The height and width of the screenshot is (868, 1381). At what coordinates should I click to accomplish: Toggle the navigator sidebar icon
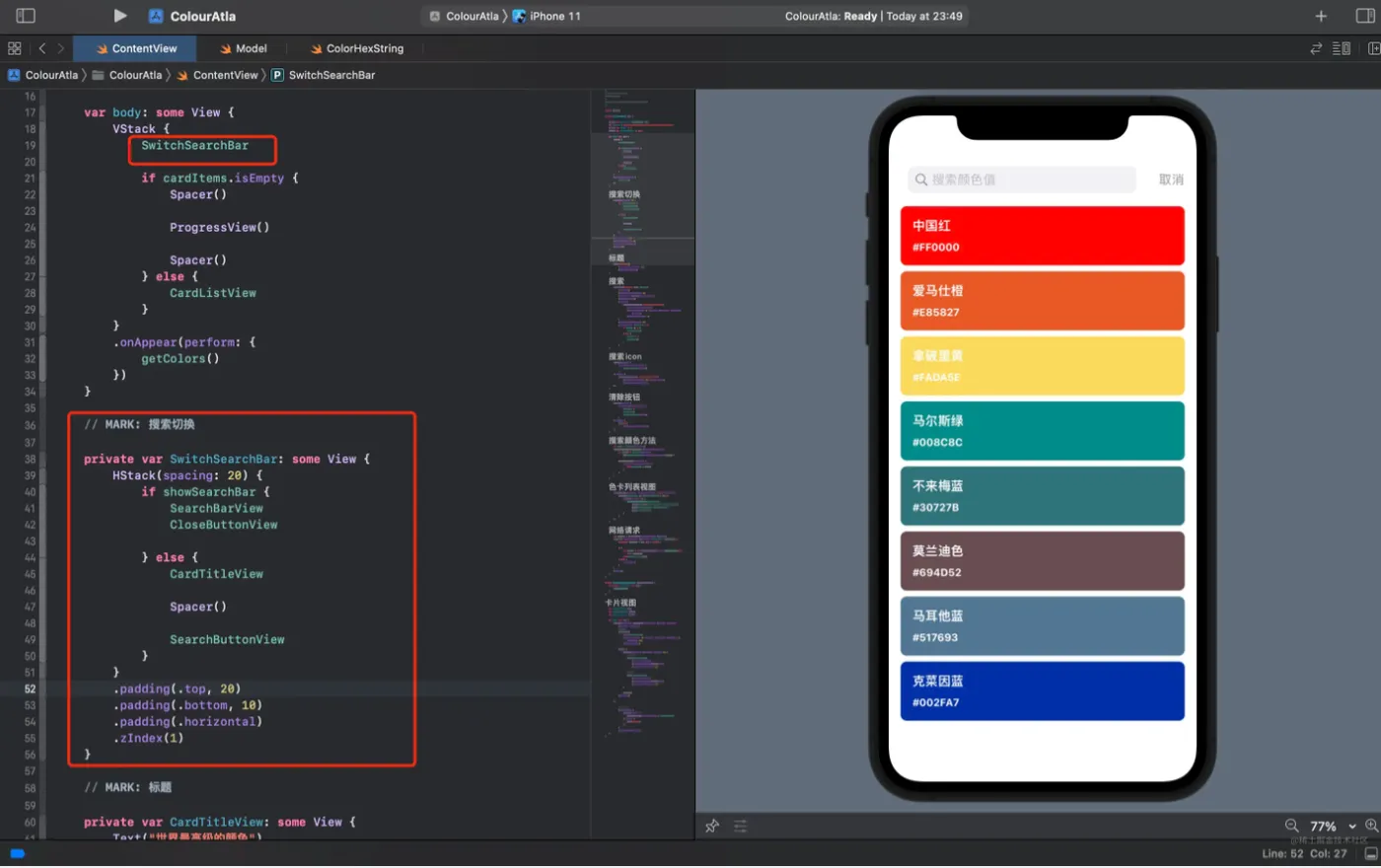(26, 16)
